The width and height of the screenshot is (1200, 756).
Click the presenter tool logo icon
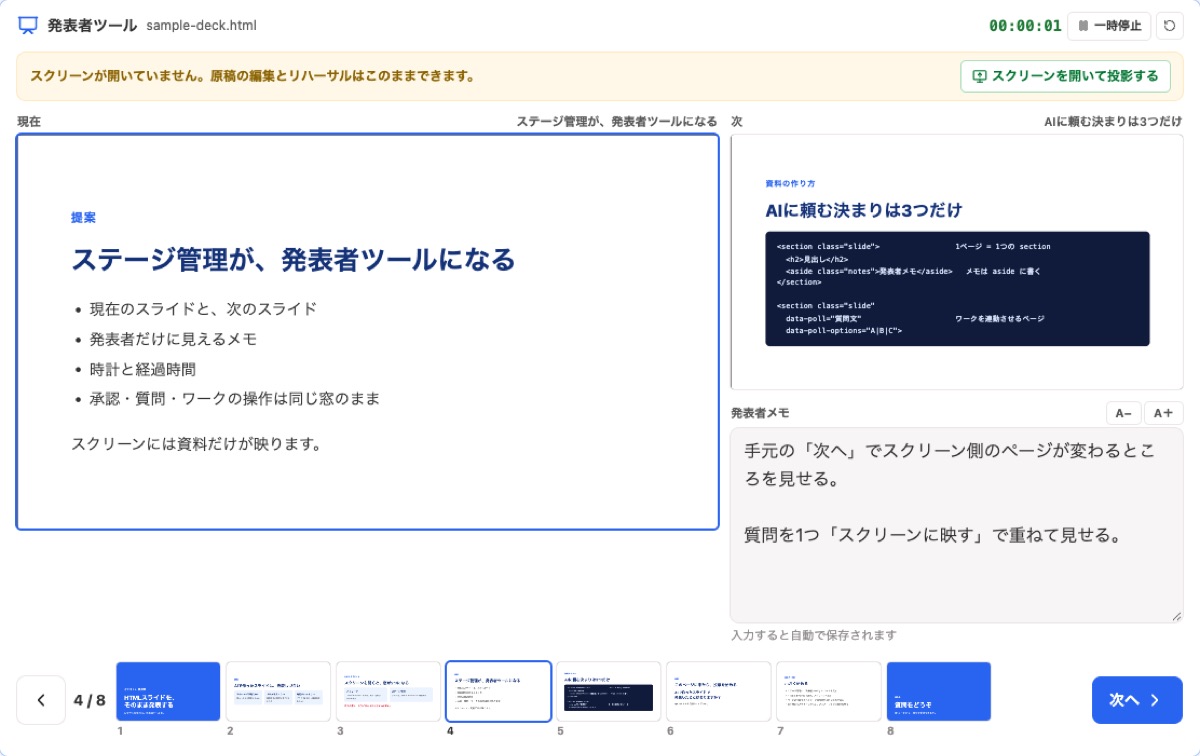[x=28, y=25]
